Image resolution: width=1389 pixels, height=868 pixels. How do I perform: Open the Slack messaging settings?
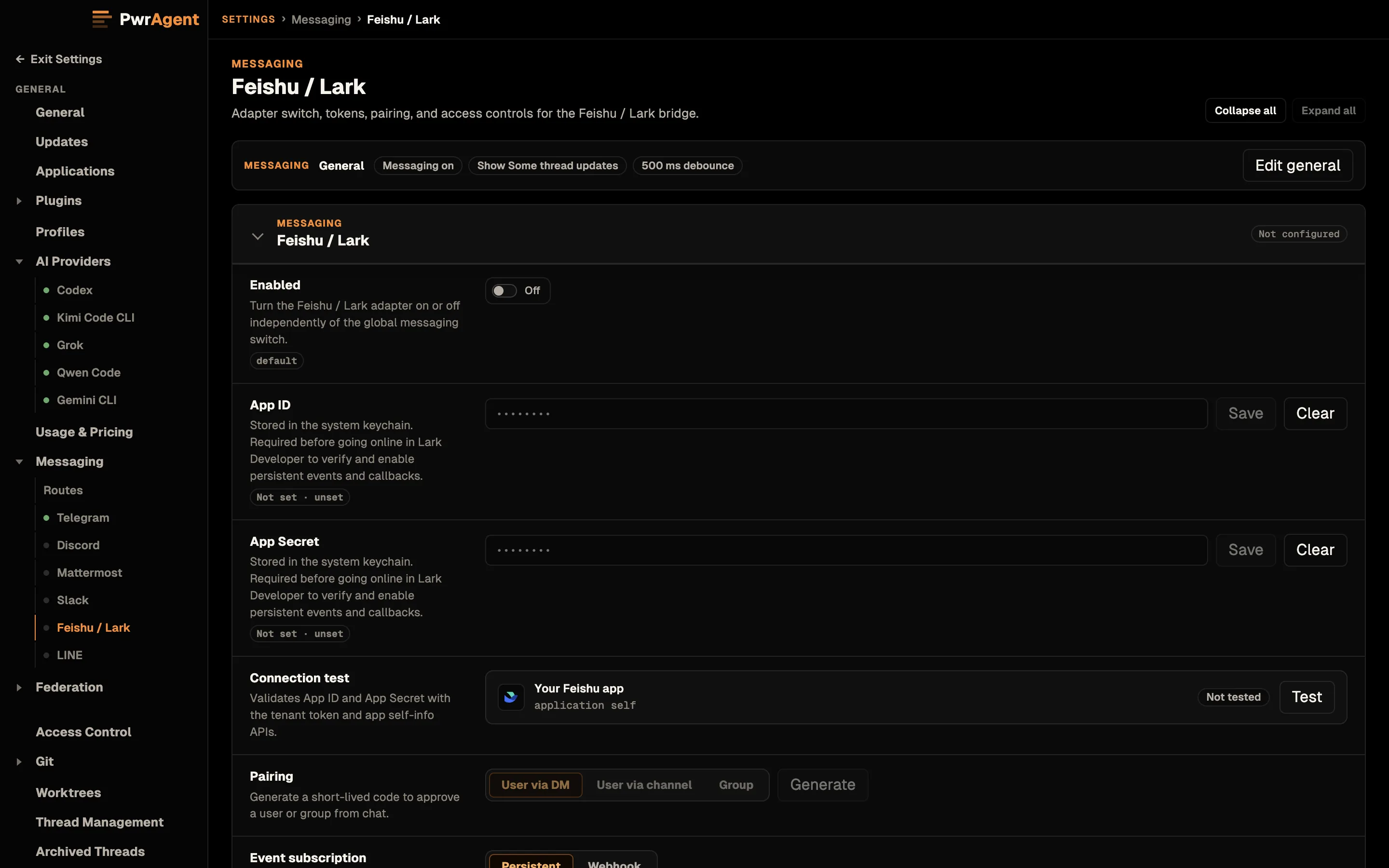click(x=72, y=600)
